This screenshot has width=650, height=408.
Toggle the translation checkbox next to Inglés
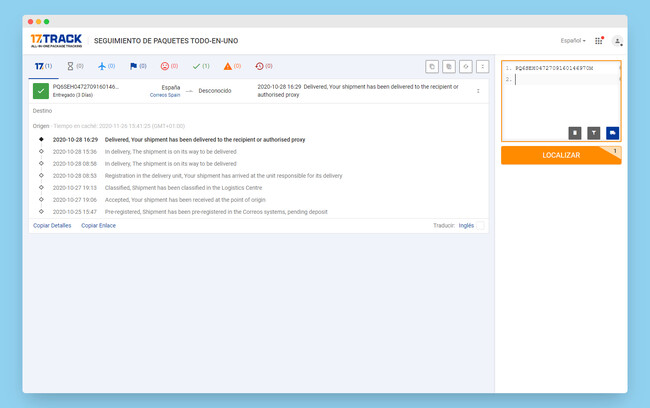click(x=481, y=226)
